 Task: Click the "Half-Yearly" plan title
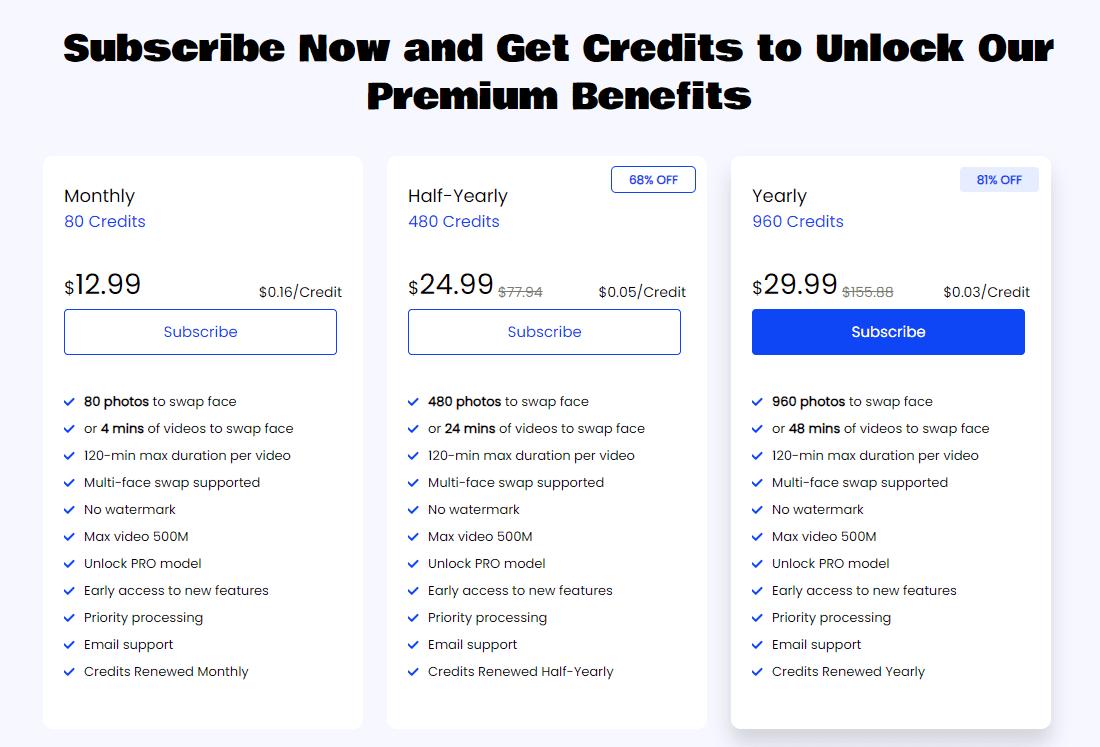pyautogui.click(x=458, y=196)
